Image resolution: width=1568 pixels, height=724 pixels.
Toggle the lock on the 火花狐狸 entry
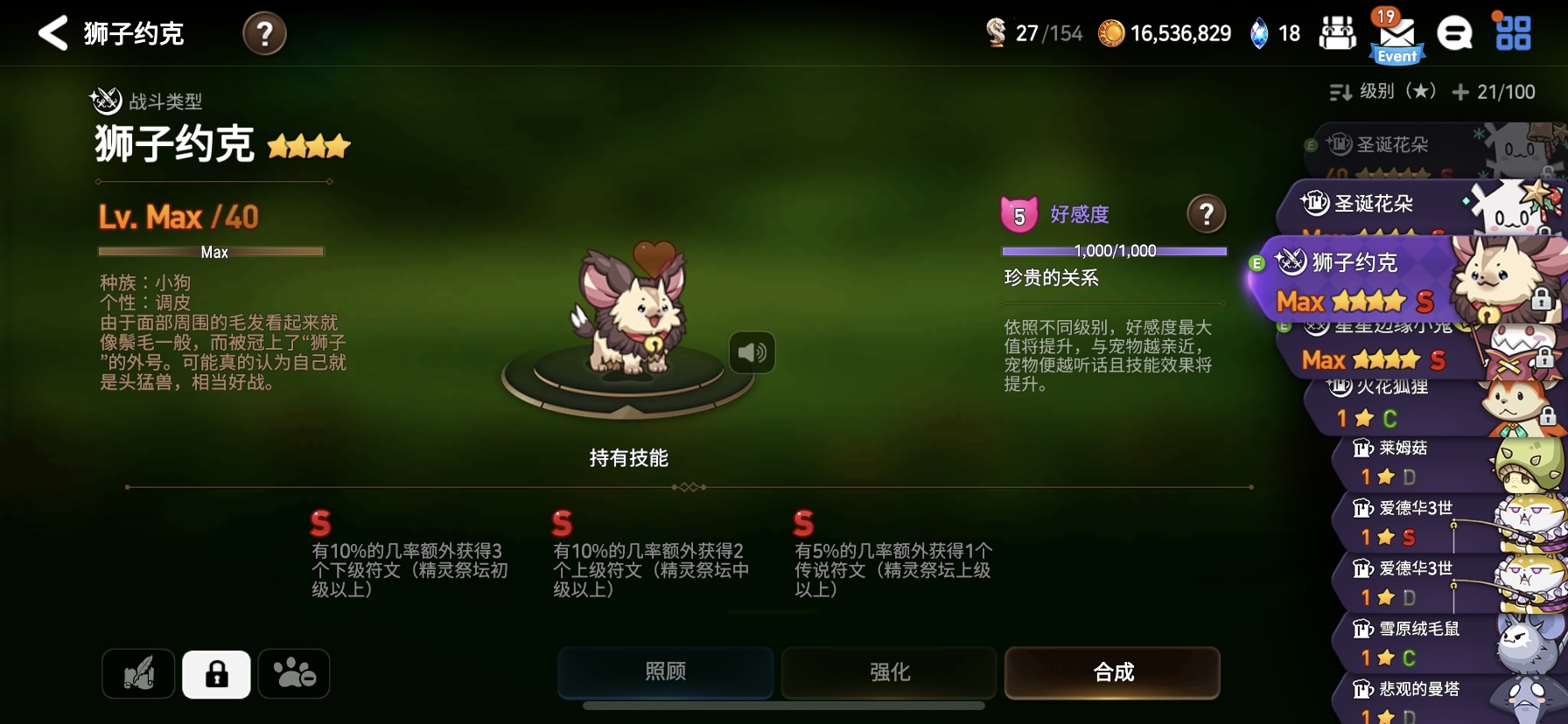coord(1548,415)
